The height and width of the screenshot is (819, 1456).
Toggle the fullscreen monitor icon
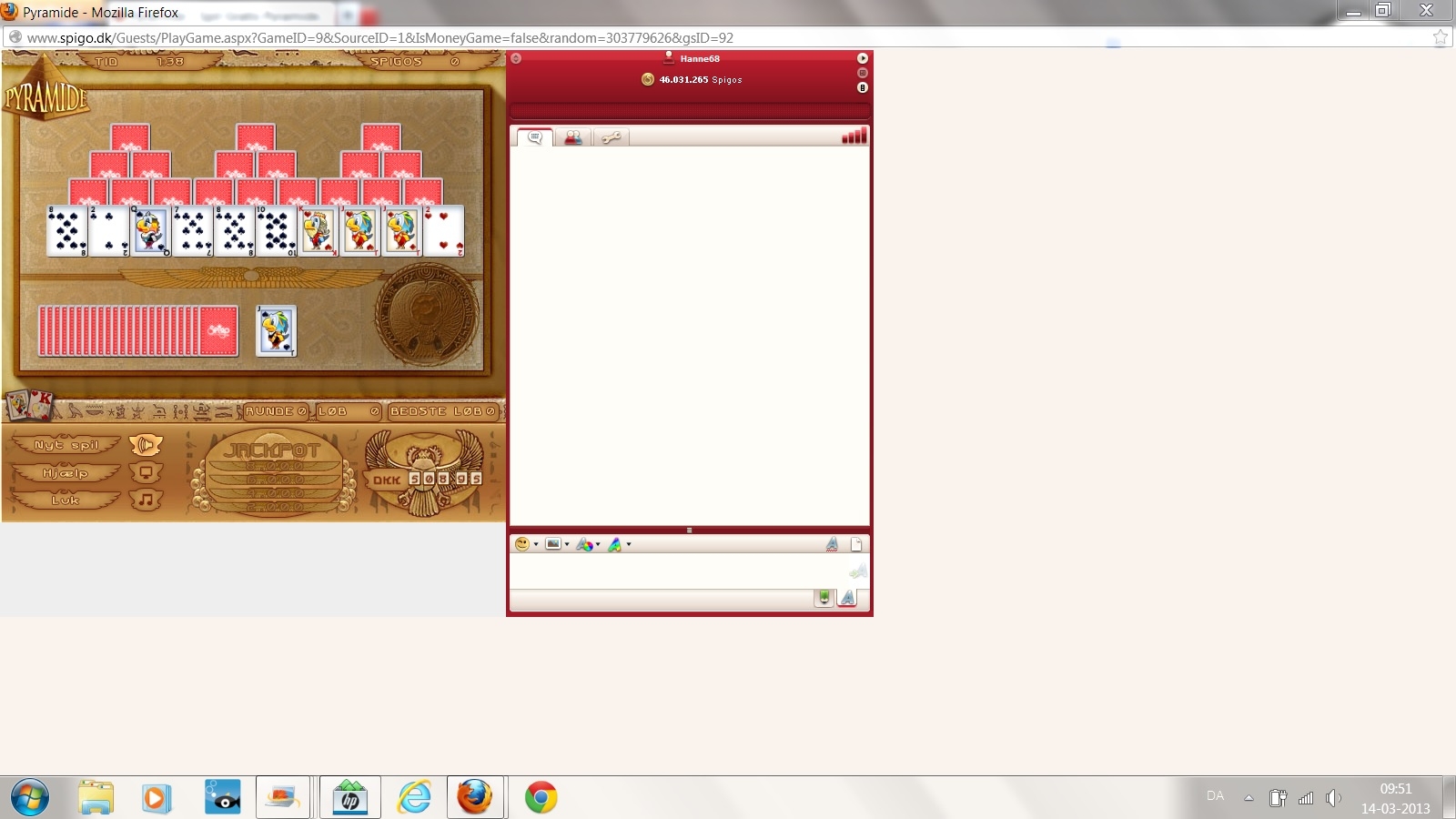pyautogui.click(x=146, y=472)
